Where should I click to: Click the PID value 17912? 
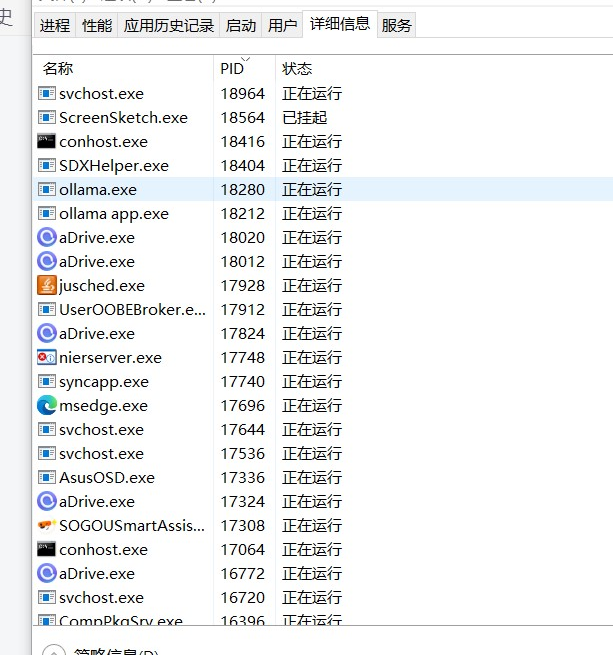click(x=242, y=310)
